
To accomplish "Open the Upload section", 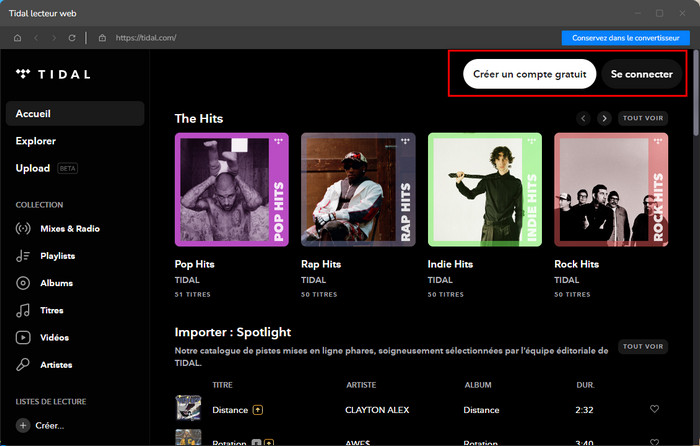I will [33, 168].
